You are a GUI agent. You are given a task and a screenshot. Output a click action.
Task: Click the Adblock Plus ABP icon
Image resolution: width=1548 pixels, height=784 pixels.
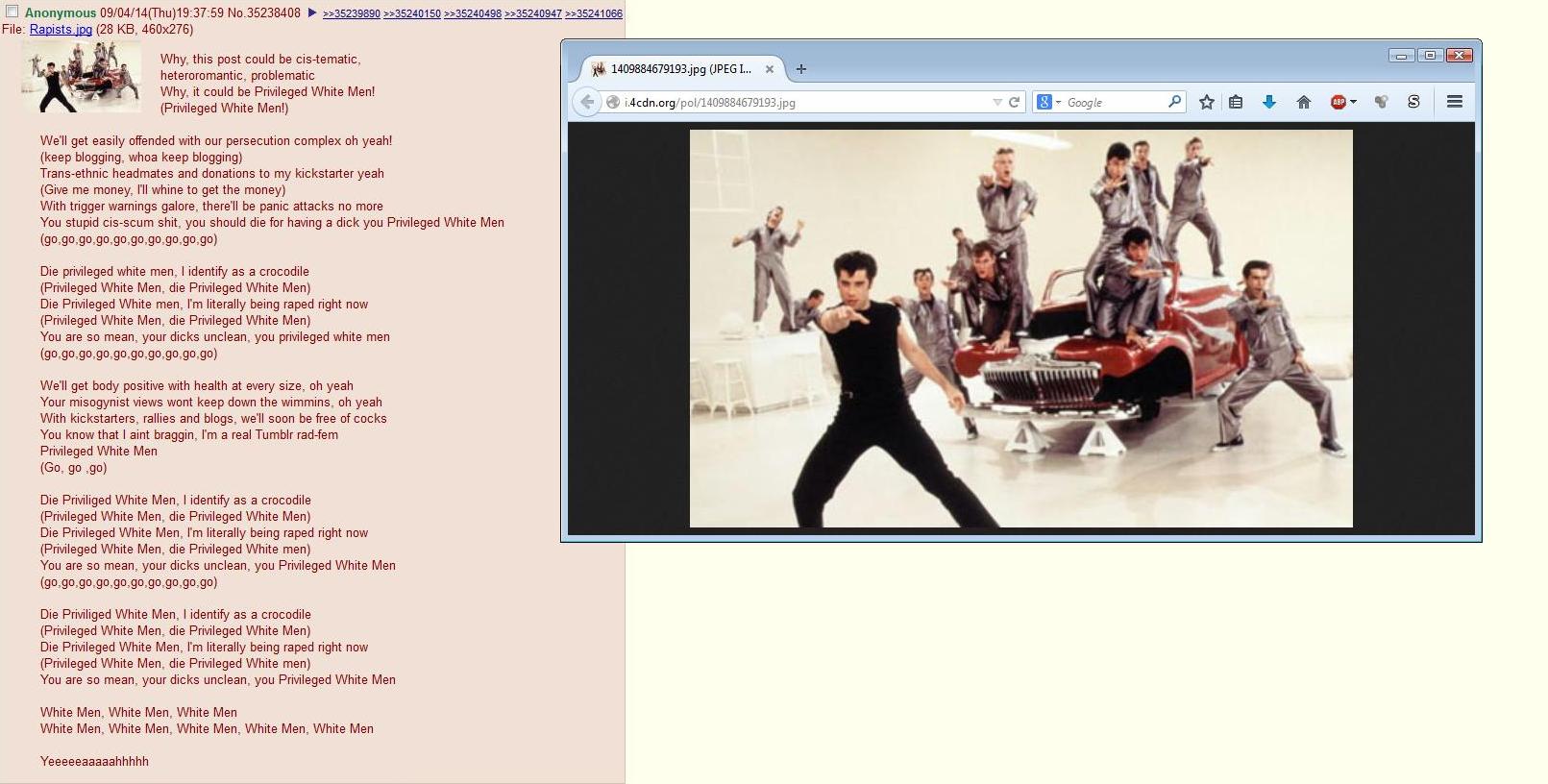1338,102
